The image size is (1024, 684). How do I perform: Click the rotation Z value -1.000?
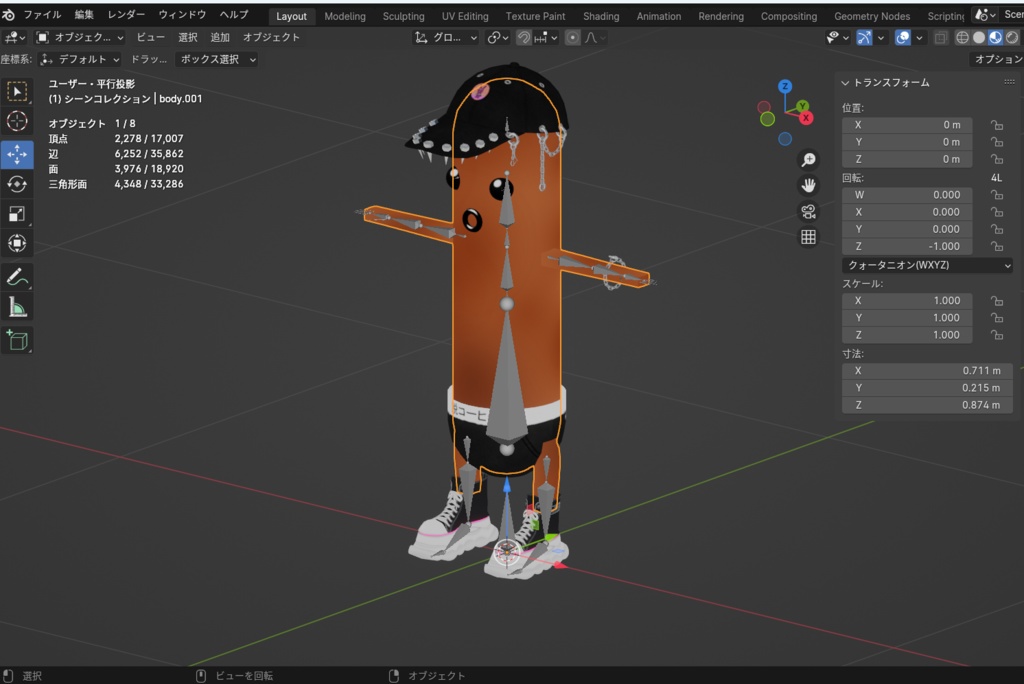906,246
